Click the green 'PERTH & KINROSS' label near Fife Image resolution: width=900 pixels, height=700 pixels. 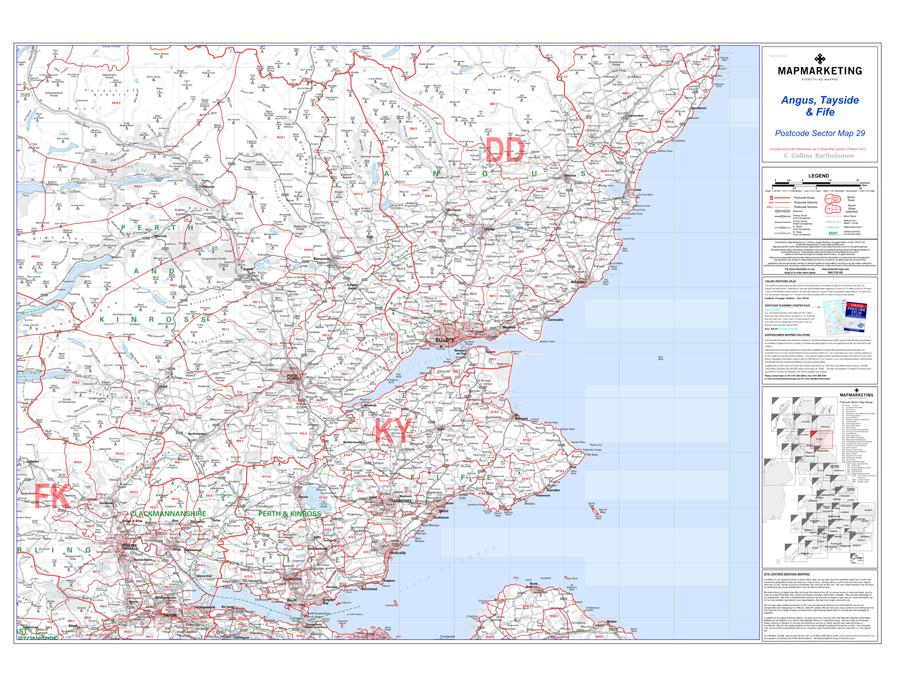[290, 514]
